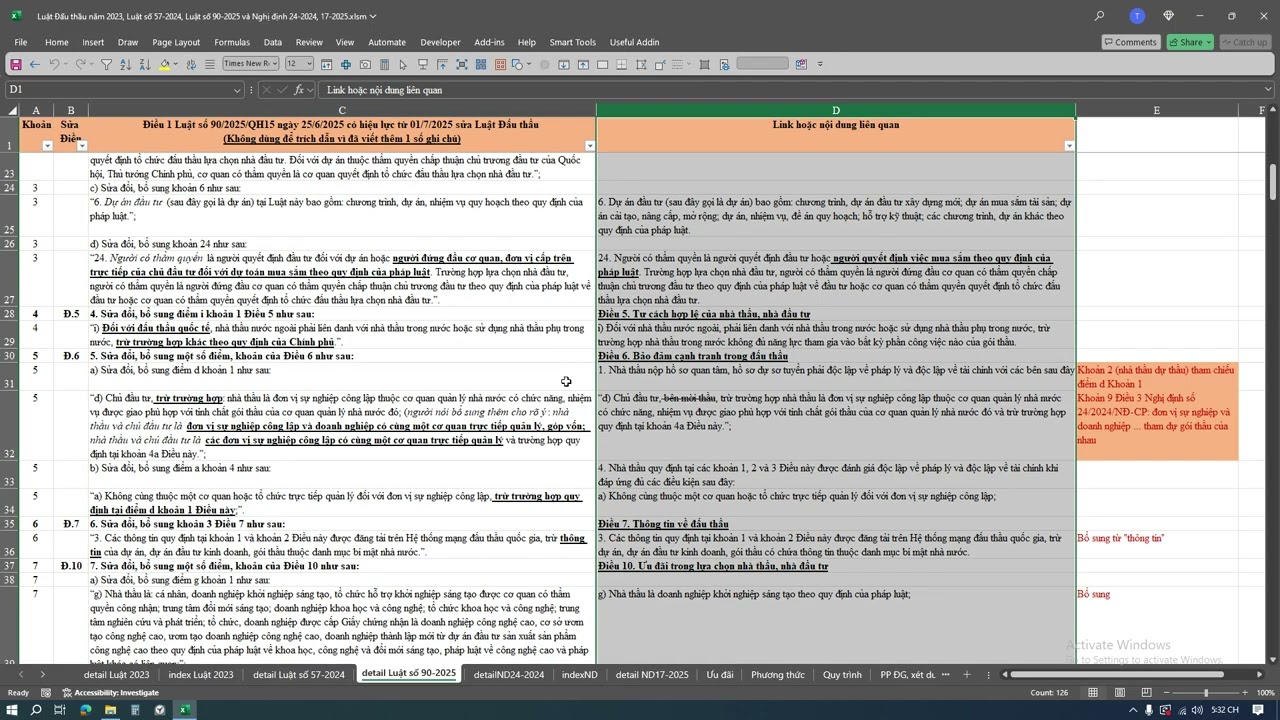Click the colorful add-in icon beside the grey box
The width and height of the screenshot is (1280, 720).
(802, 64)
